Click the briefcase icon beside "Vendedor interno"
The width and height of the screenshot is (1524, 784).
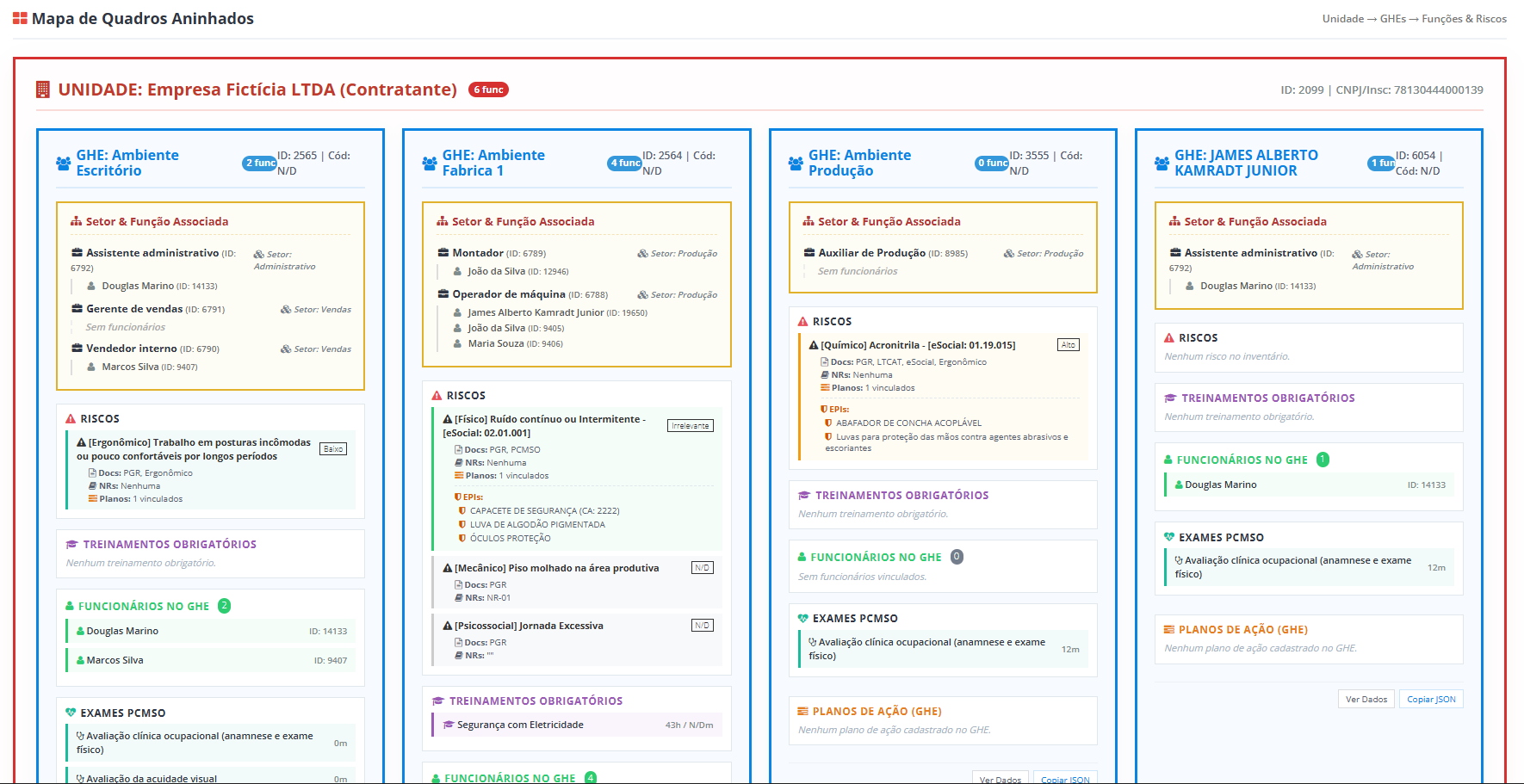click(77, 349)
